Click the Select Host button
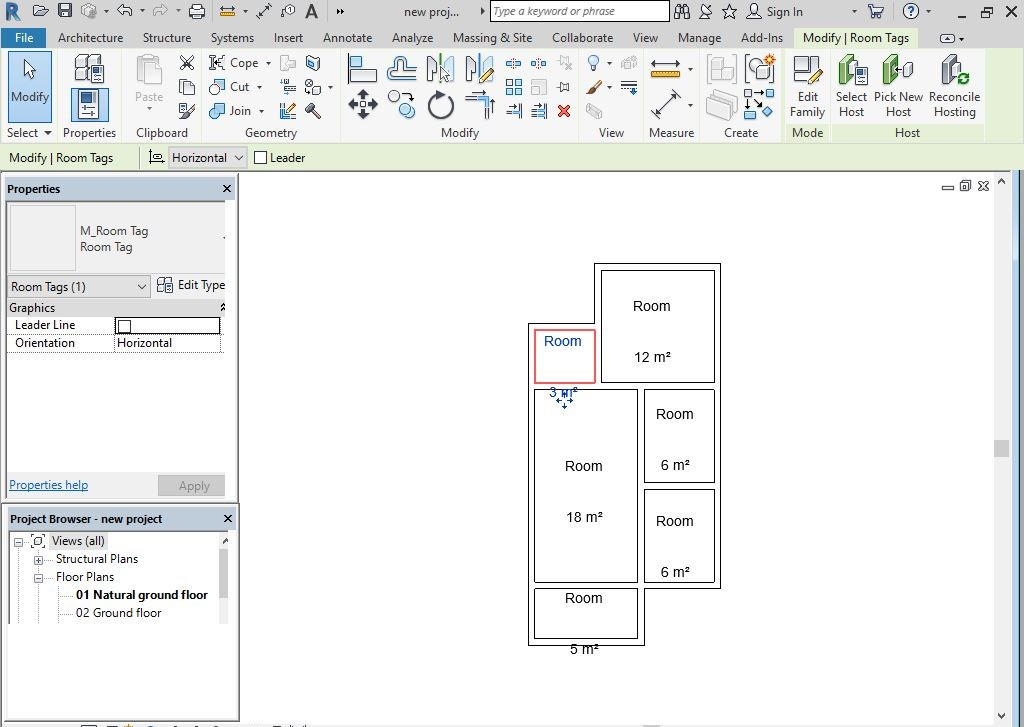1024x727 pixels. tap(852, 86)
